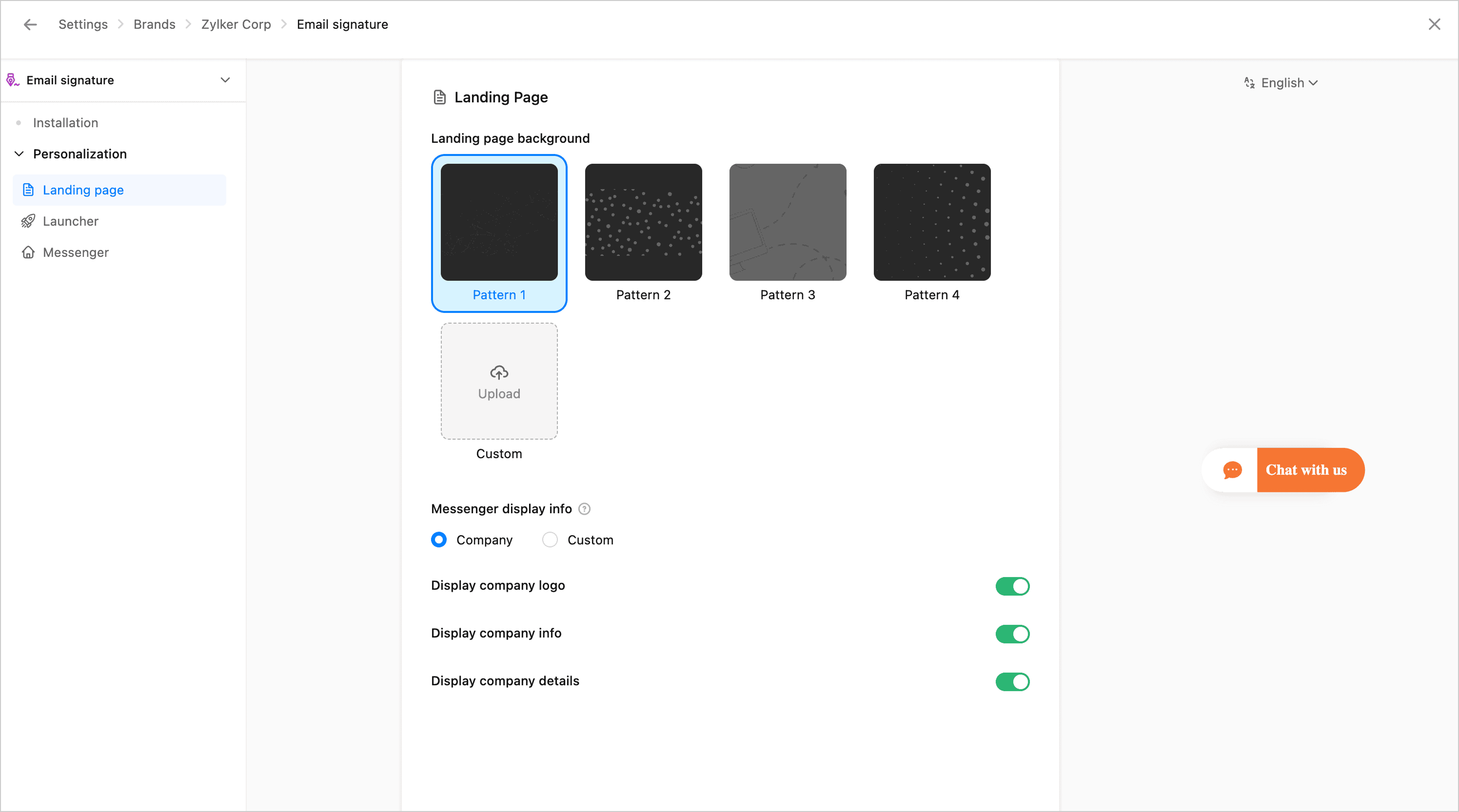Choose the Pattern 3 background swatch
The width and height of the screenshot is (1459, 812).
tap(787, 222)
